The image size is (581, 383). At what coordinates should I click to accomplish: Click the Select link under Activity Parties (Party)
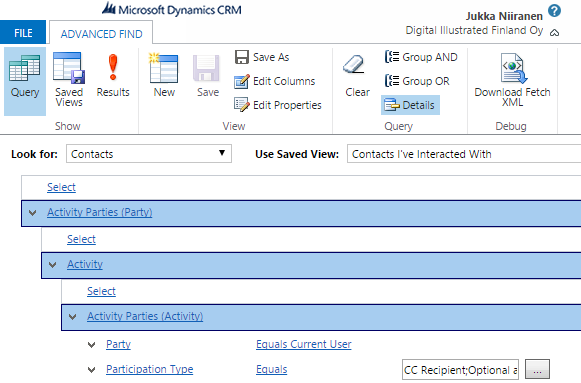click(x=81, y=239)
